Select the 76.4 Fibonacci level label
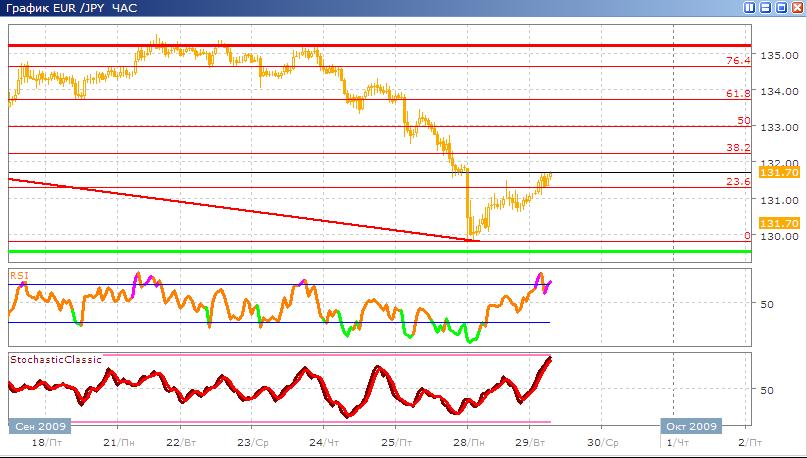Image resolution: width=807 pixels, height=458 pixels. tap(737, 61)
